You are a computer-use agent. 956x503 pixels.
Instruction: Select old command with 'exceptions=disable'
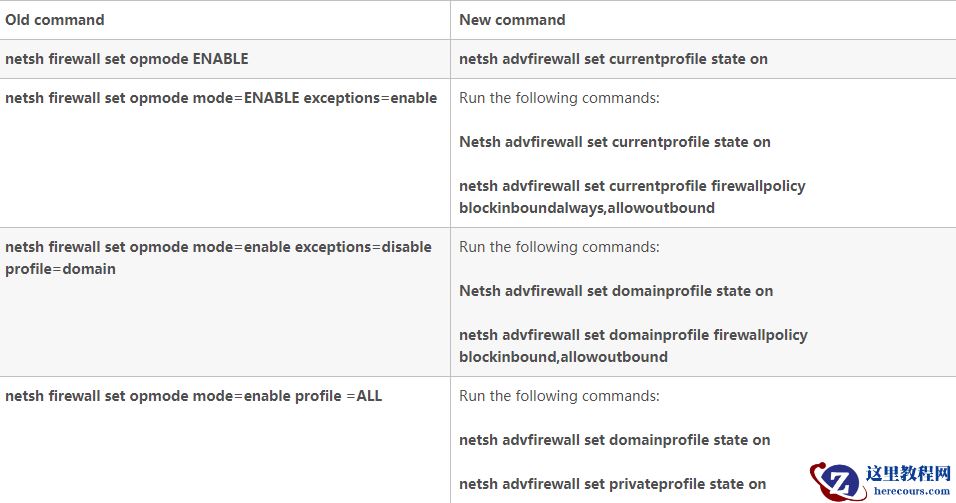pyautogui.click(x=218, y=247)
